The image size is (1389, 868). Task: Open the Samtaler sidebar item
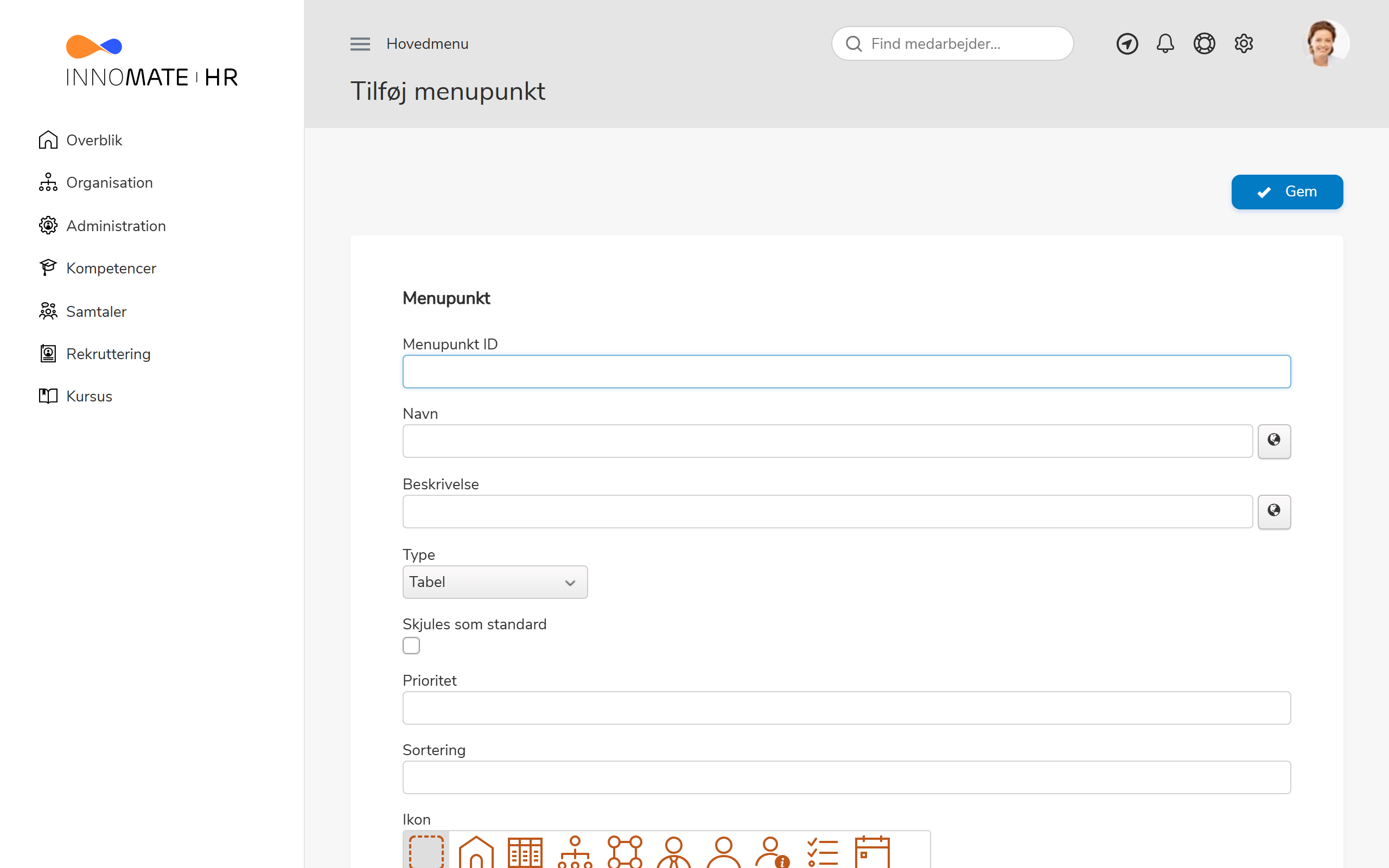coord(82,311)
